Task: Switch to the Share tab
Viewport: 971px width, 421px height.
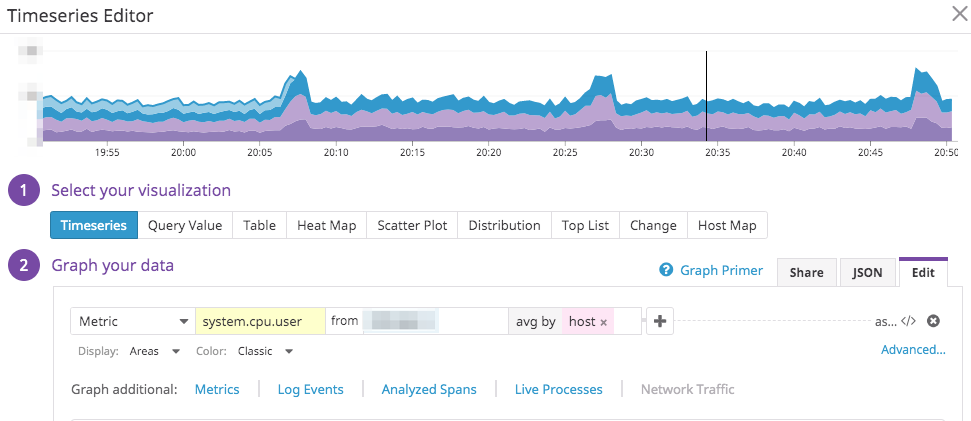Action: [806, 272]
